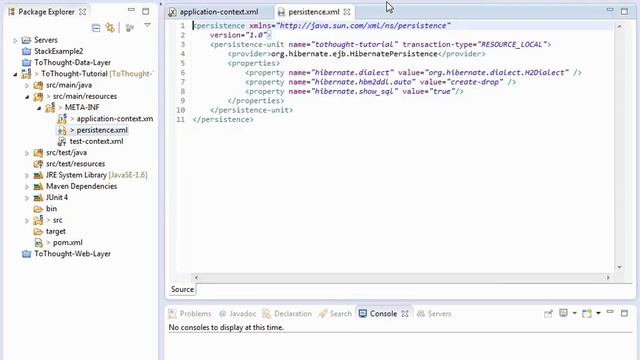Click the Servers project icon
The height and width of the screenshot is (360, 640).
(26, 40)
